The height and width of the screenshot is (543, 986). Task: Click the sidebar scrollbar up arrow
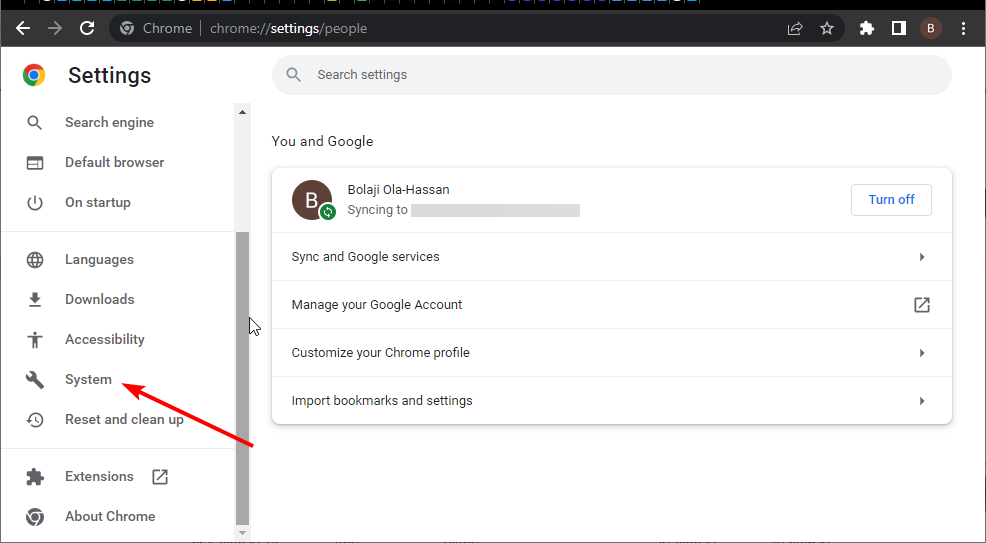tap(242, 112)
